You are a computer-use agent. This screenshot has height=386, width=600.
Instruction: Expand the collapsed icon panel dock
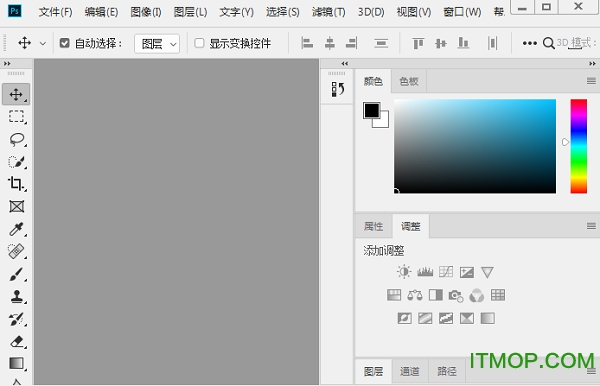(x=344, y=64)
